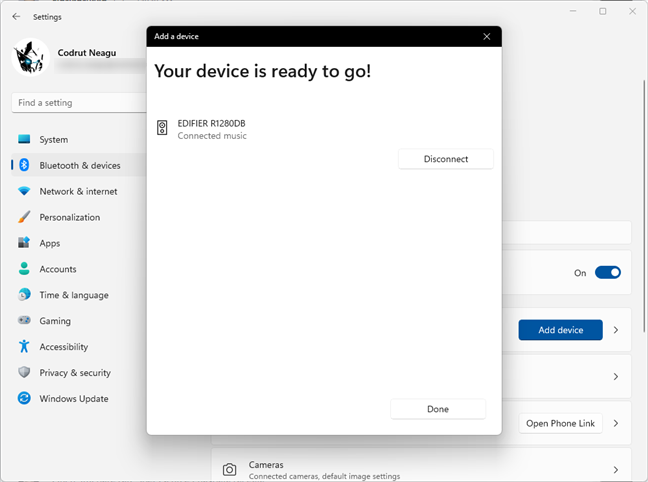
Task: Click the Connected music status text
Action: pyautogui.click(x=212, y=136)
